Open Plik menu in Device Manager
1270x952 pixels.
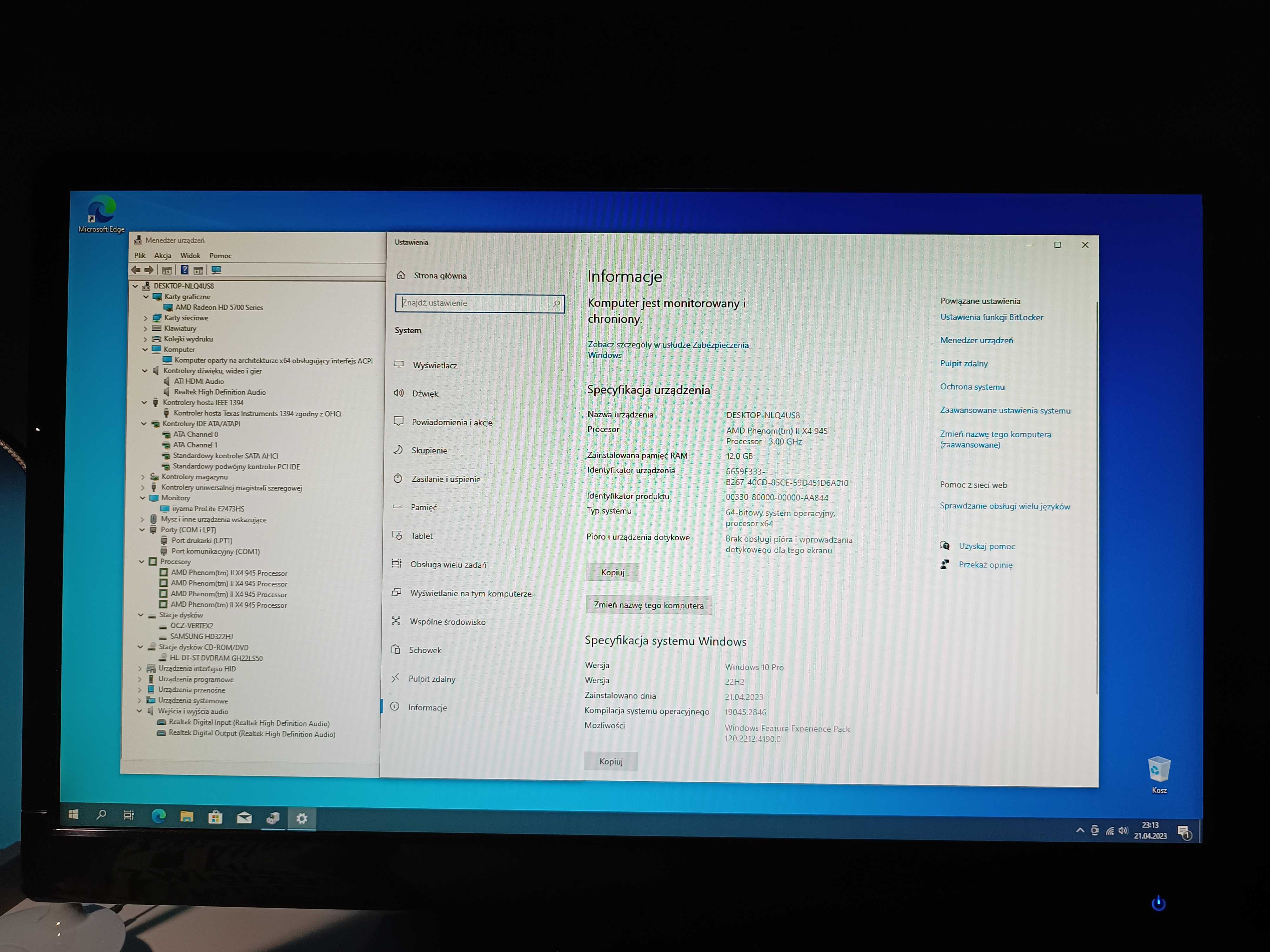pos(139,255)
